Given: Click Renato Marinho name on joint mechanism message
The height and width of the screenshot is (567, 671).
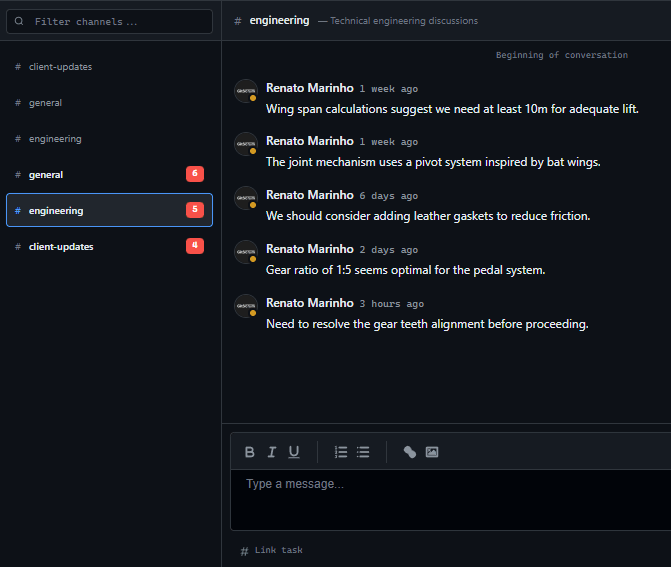Looking at the screenshot, I should [x=310, y=141].
